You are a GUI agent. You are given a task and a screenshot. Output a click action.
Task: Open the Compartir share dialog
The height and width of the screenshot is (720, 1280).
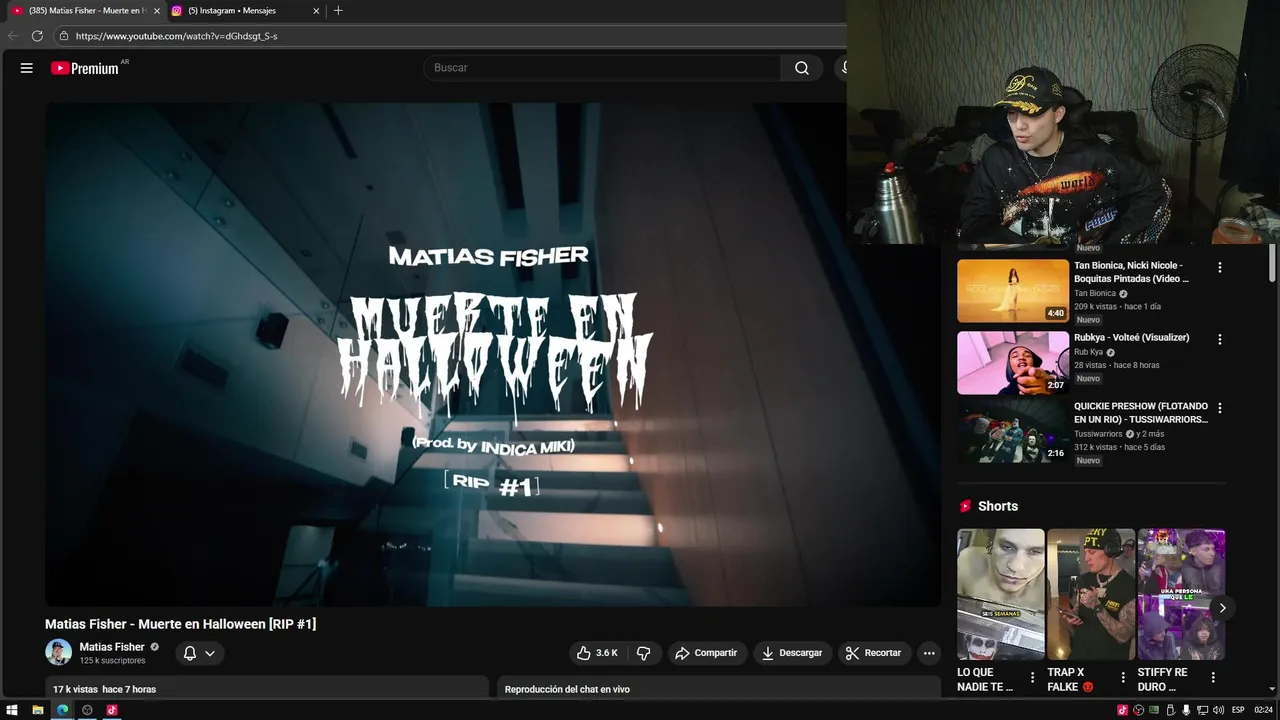pos(706,653)
